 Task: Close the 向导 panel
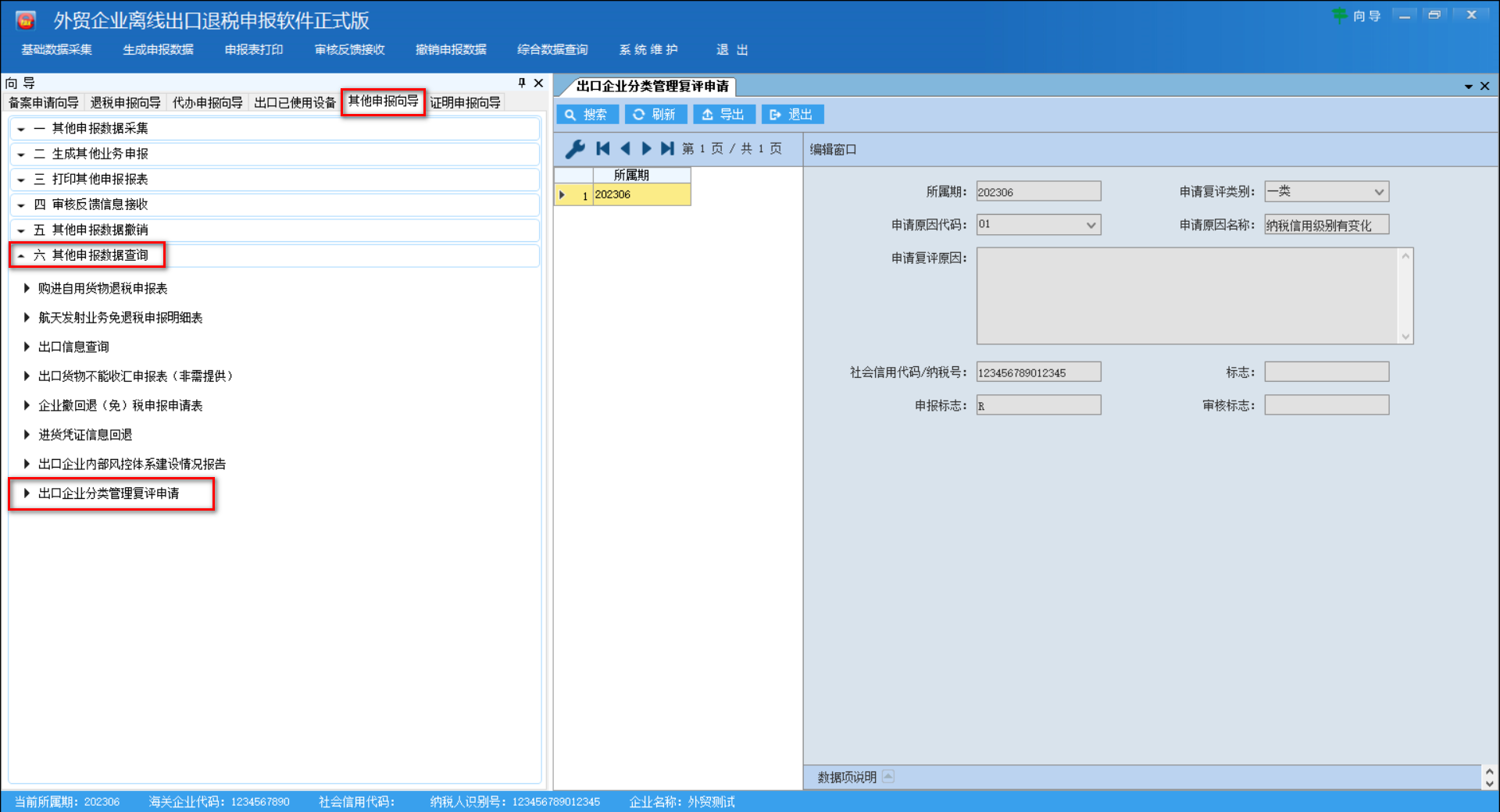[x=538, y=83]
